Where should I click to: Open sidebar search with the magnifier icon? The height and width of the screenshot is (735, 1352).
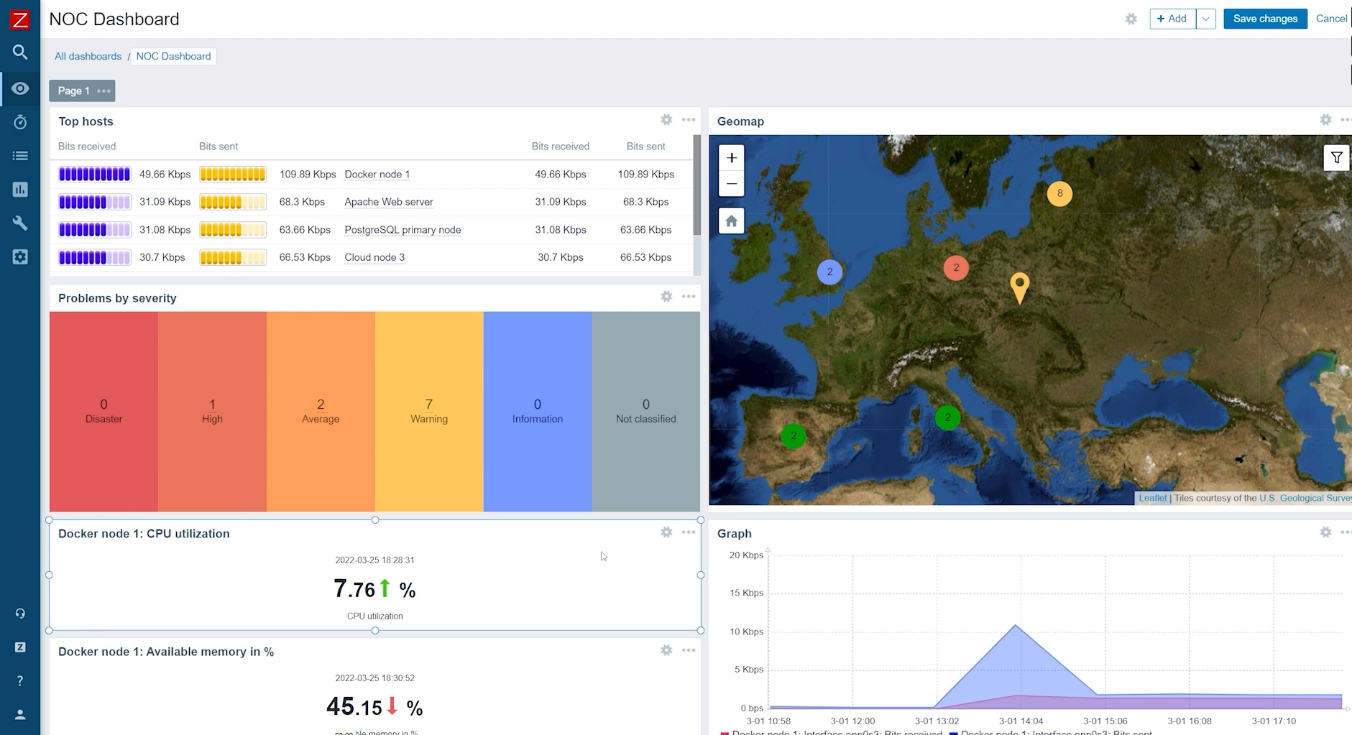coord(20,52)
